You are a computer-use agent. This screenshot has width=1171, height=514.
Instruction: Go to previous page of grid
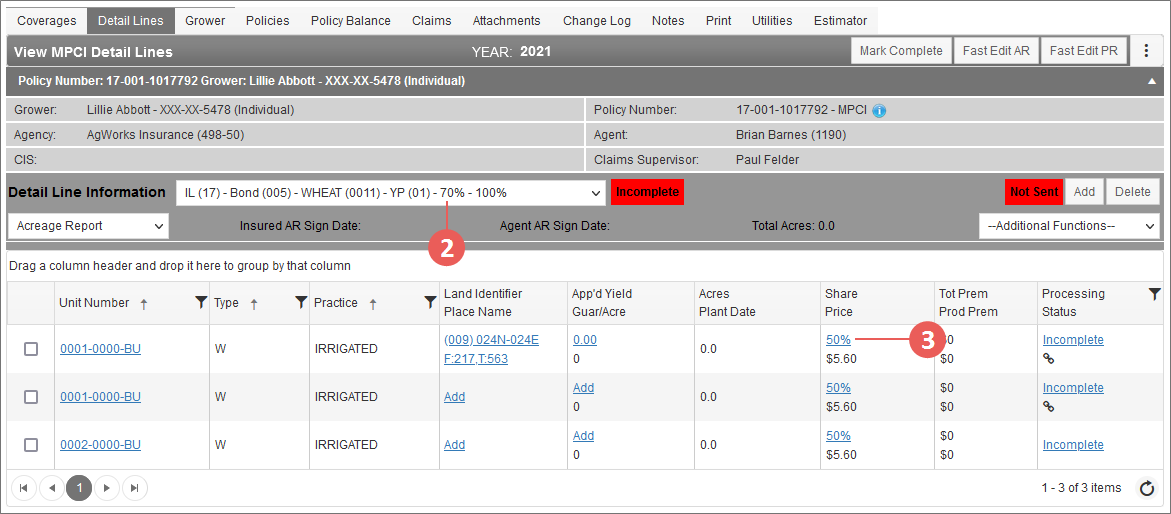[x=51, y=488]
